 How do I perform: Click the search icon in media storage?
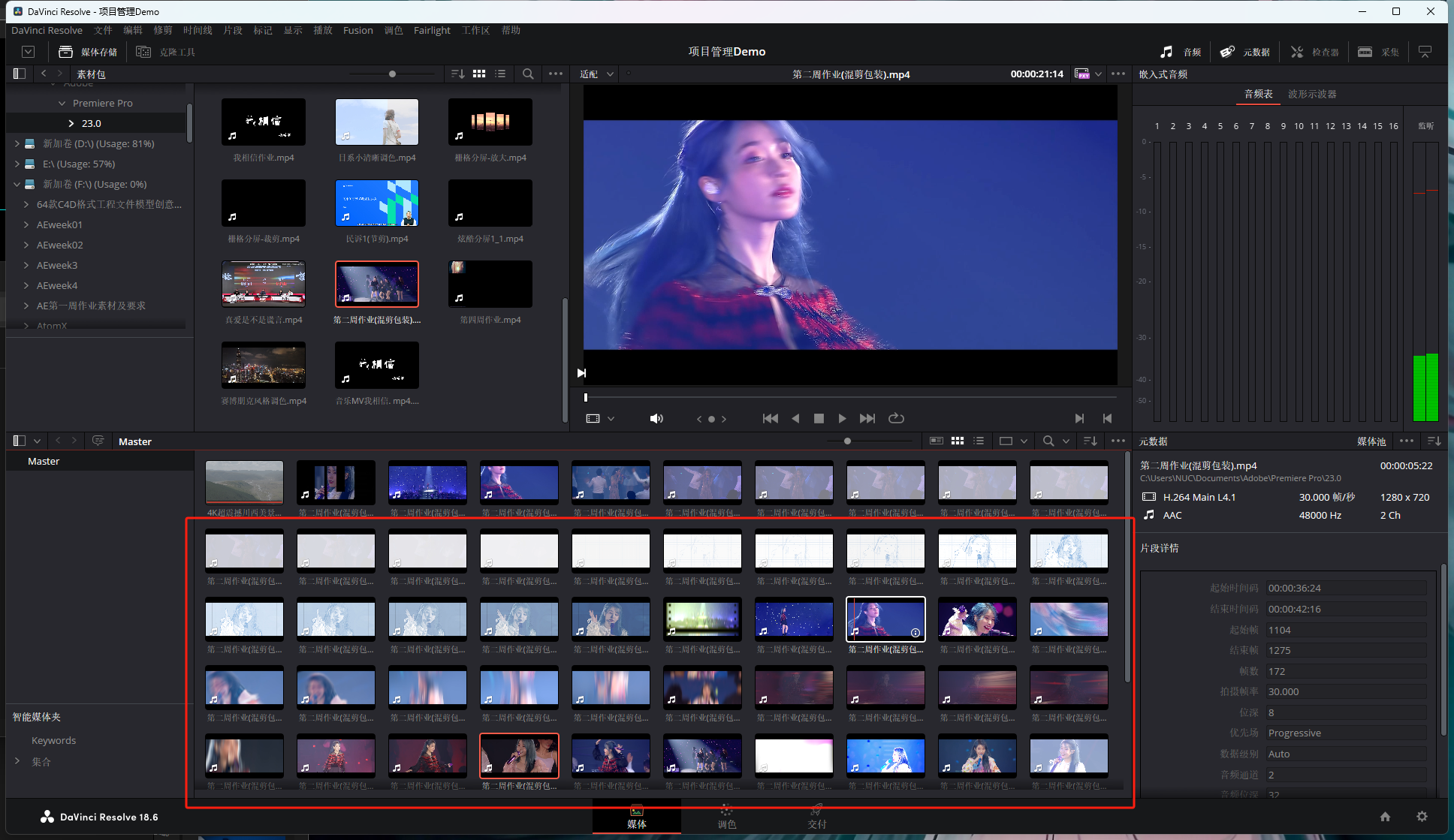point(528,74)
